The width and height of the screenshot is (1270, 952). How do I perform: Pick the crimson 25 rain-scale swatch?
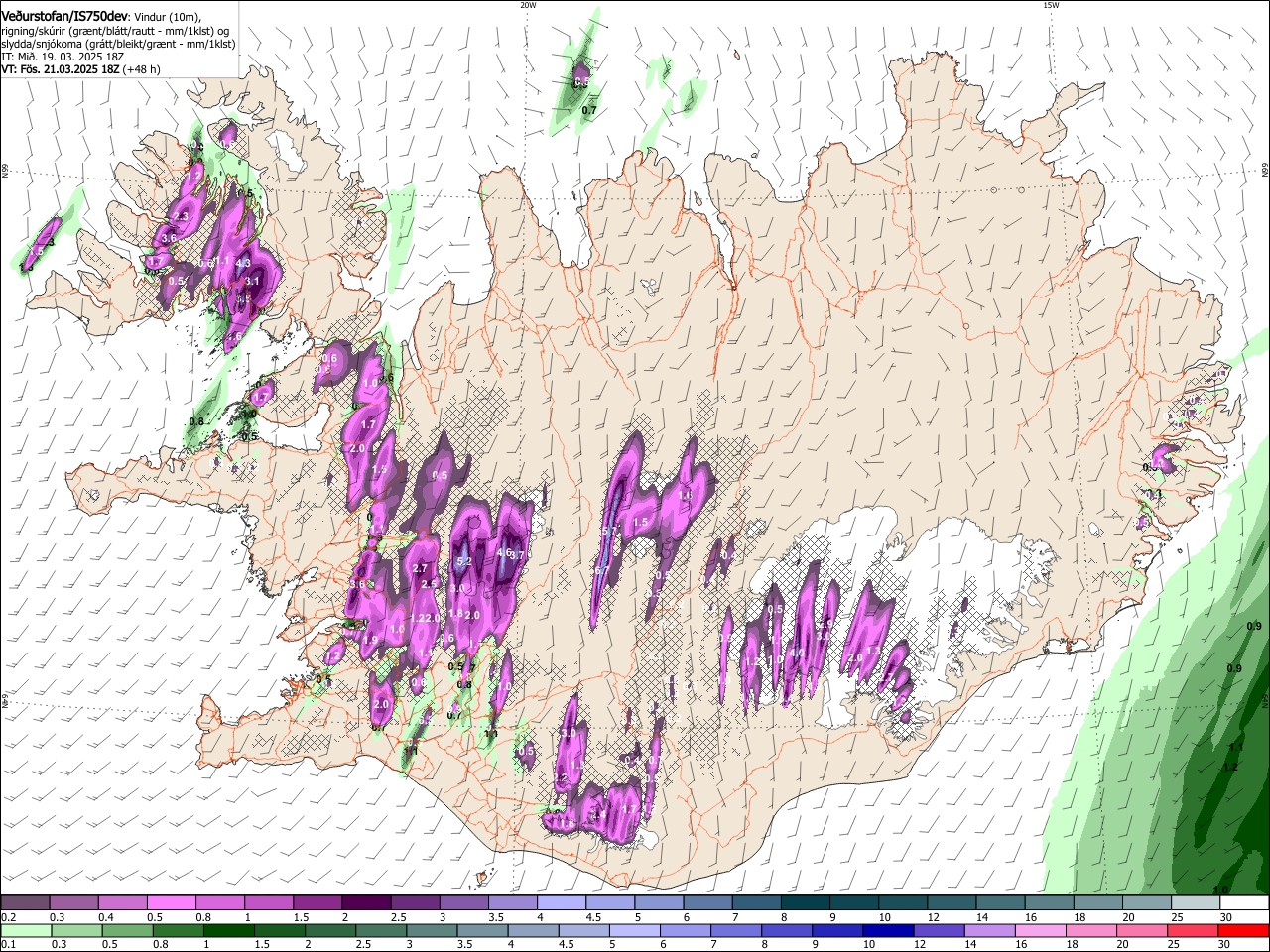tap(1192, 930)
